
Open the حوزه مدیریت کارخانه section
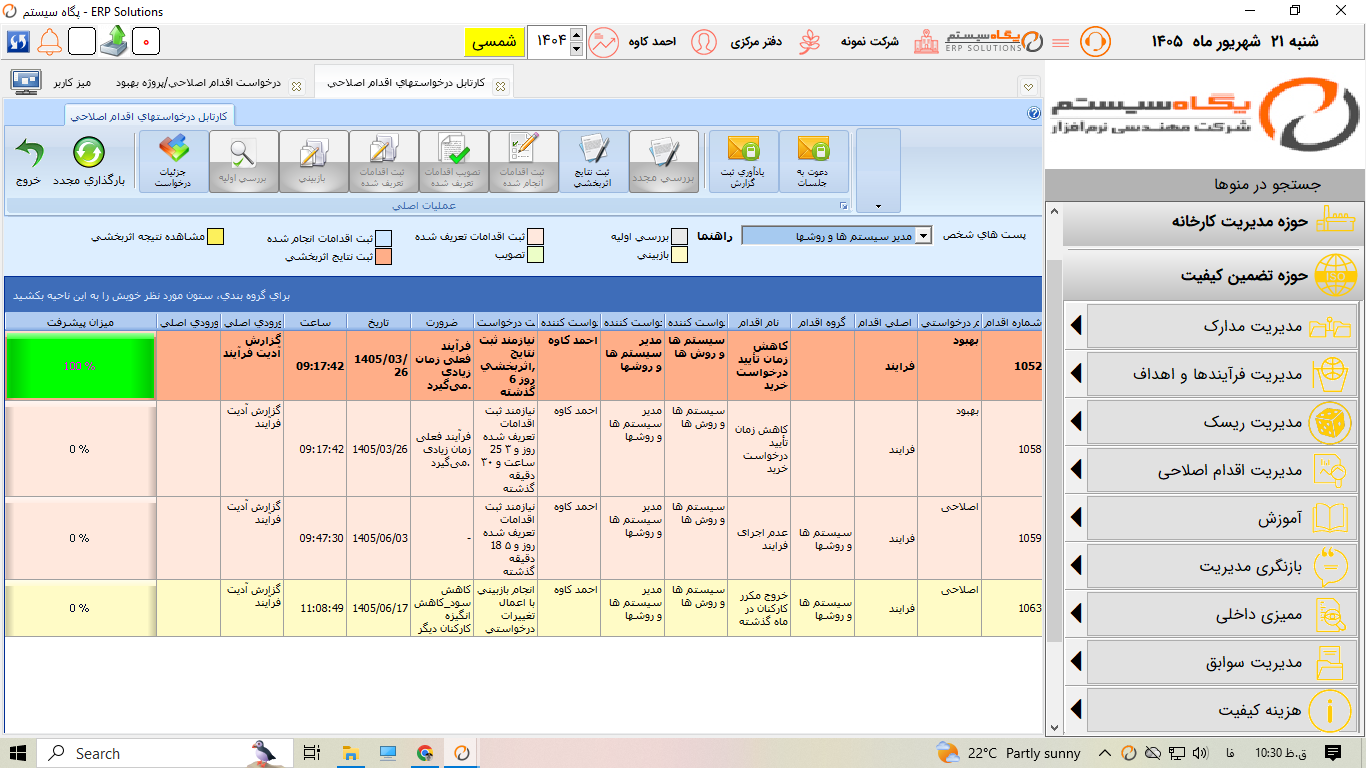(1213, 222)
